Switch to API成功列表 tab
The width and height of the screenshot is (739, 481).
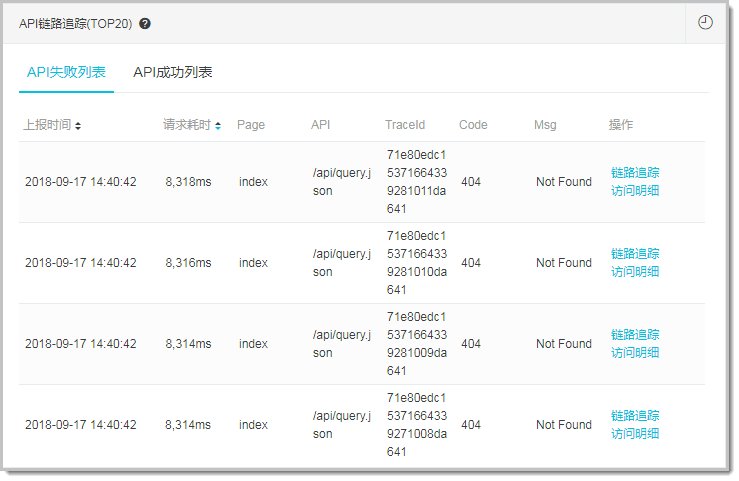coord(173,72)
